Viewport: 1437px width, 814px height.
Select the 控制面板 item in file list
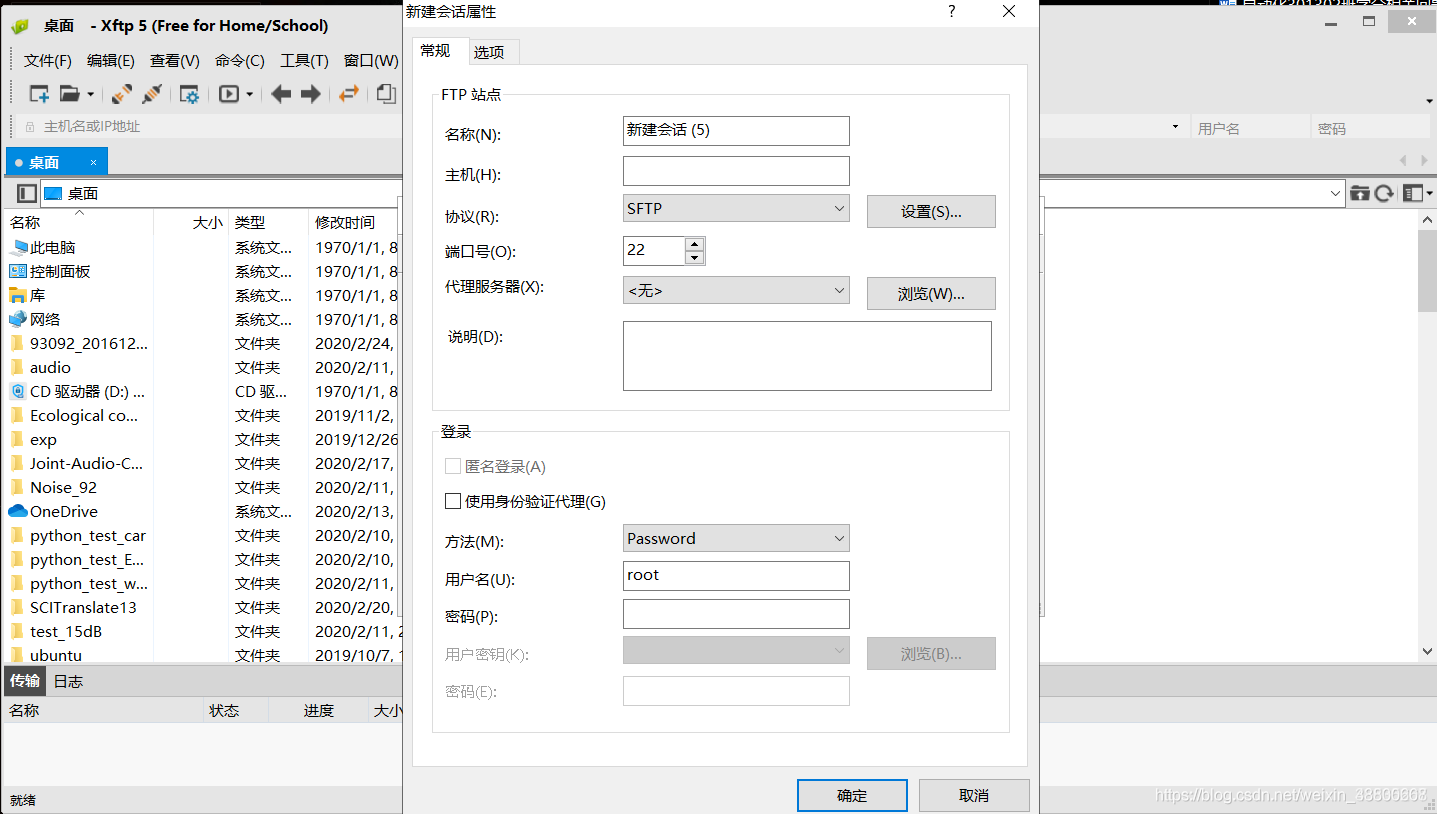click(x=60, y=271)
